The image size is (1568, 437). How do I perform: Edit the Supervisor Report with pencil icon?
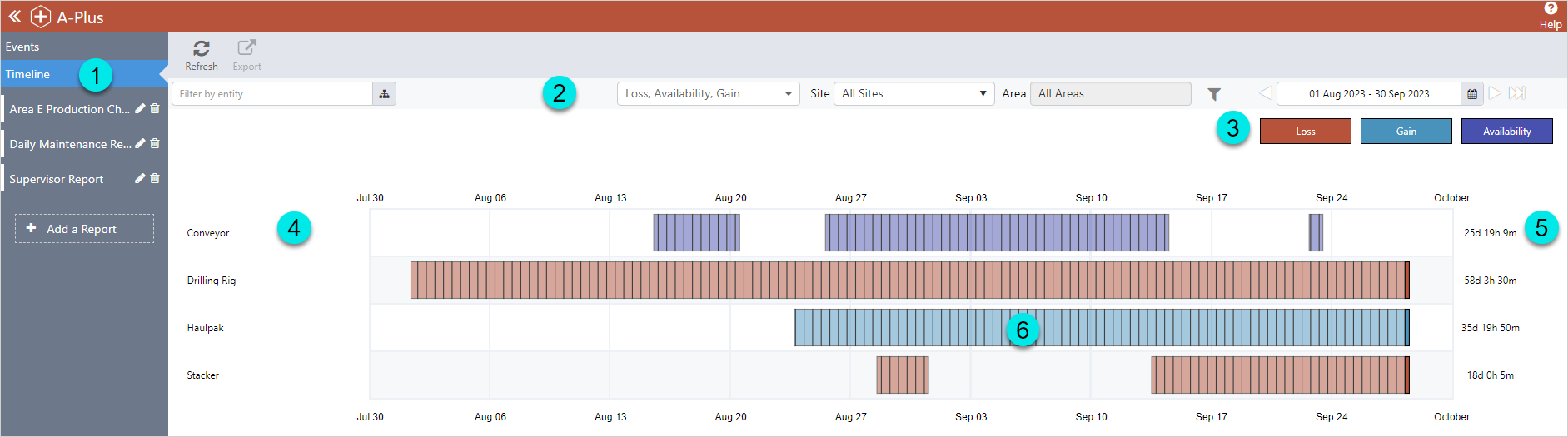(140, 179)
